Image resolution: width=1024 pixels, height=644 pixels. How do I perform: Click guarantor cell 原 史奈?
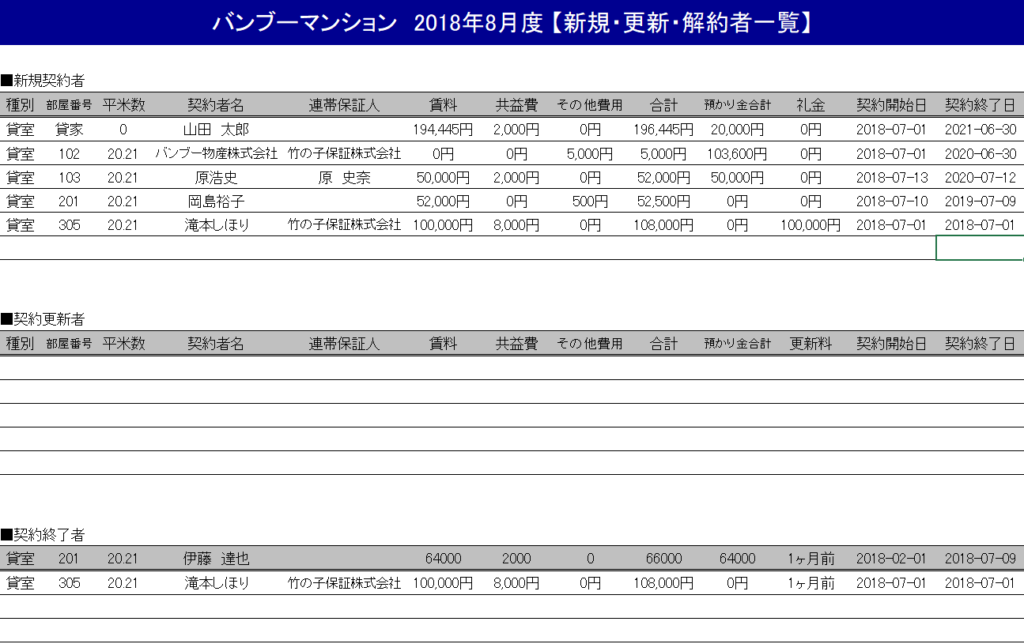tap(344, 178)
